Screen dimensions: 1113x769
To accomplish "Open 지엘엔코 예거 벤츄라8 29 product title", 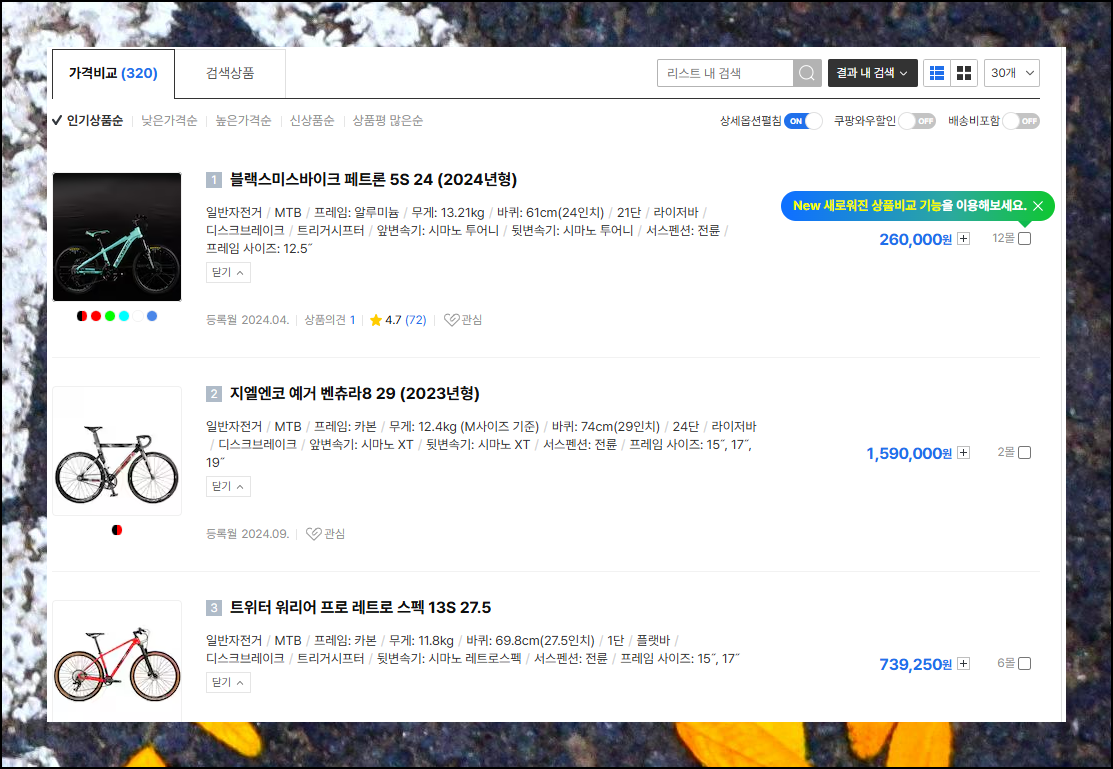I will (x=354, y=393).
